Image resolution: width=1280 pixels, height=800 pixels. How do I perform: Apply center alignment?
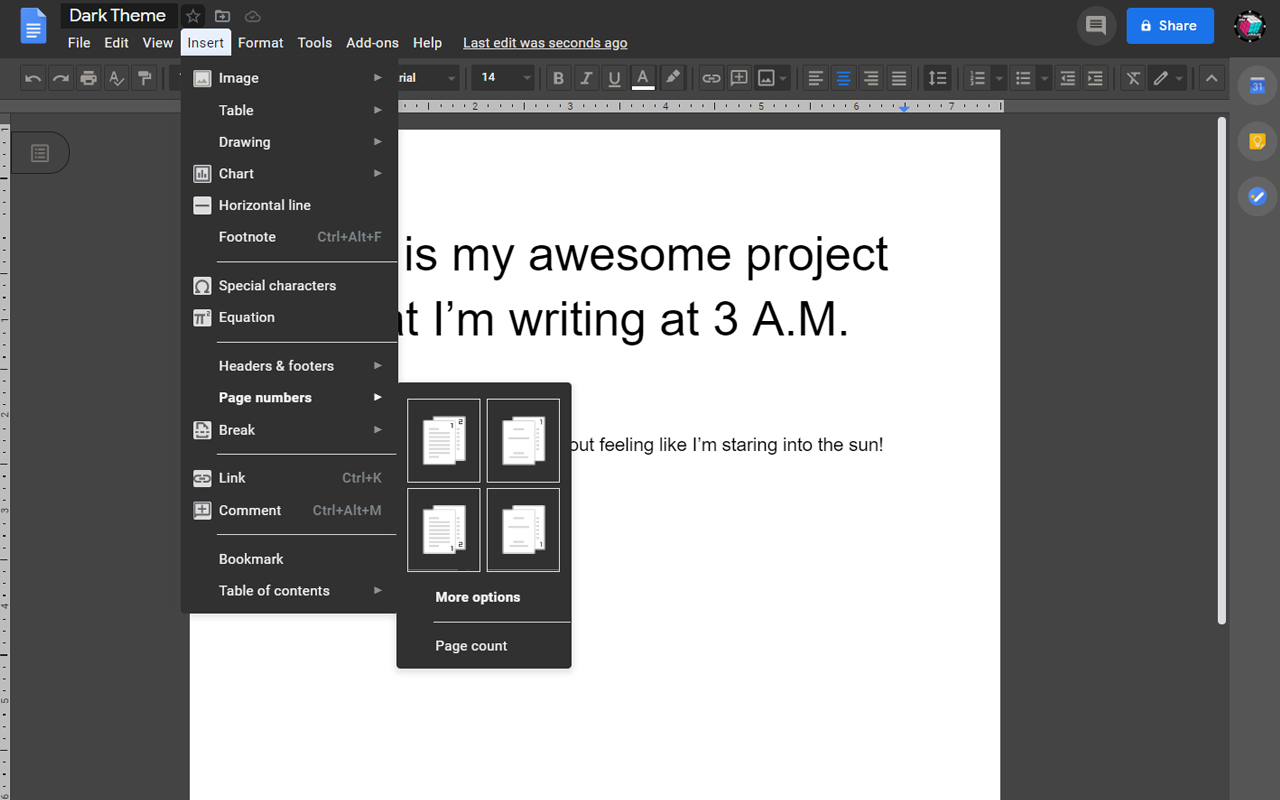click(x=843, y=77)
